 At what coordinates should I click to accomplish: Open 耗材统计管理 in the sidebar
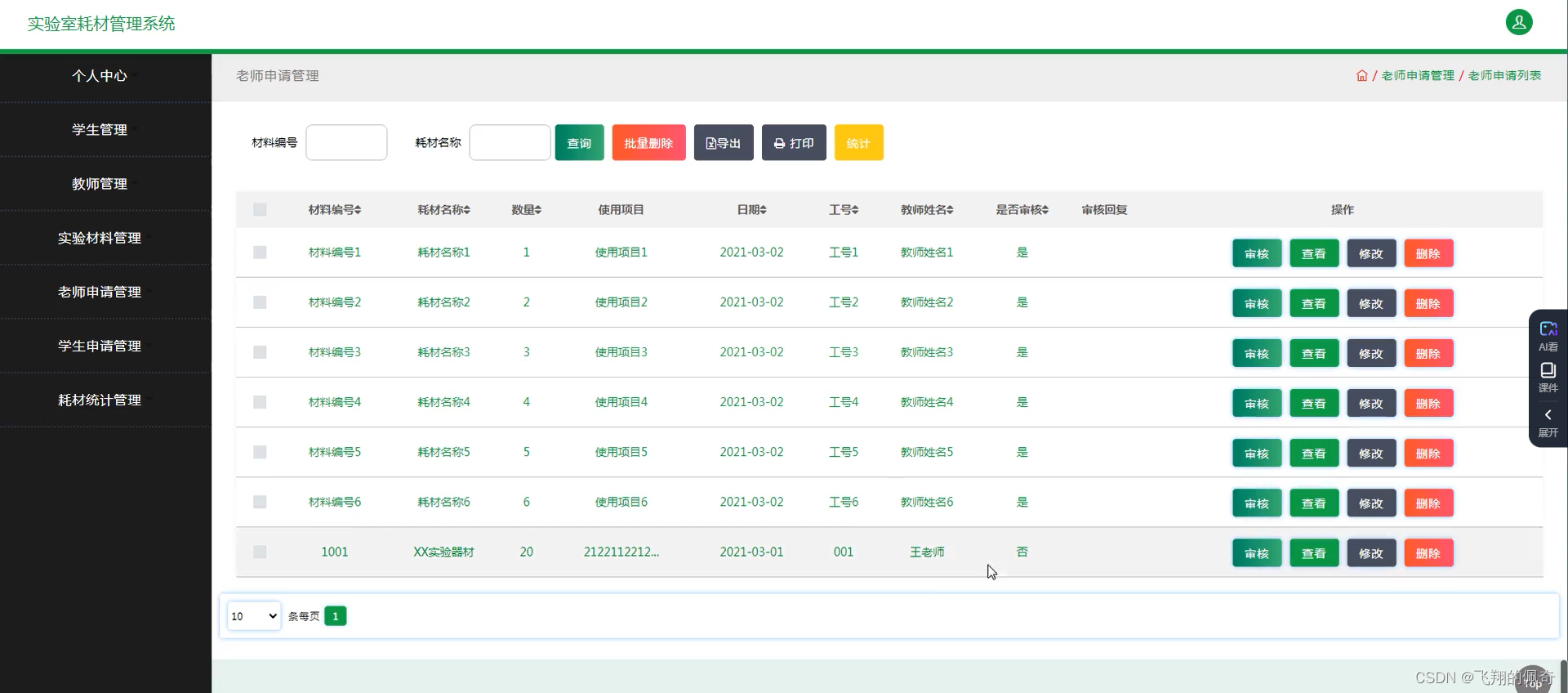click(100, 400)
